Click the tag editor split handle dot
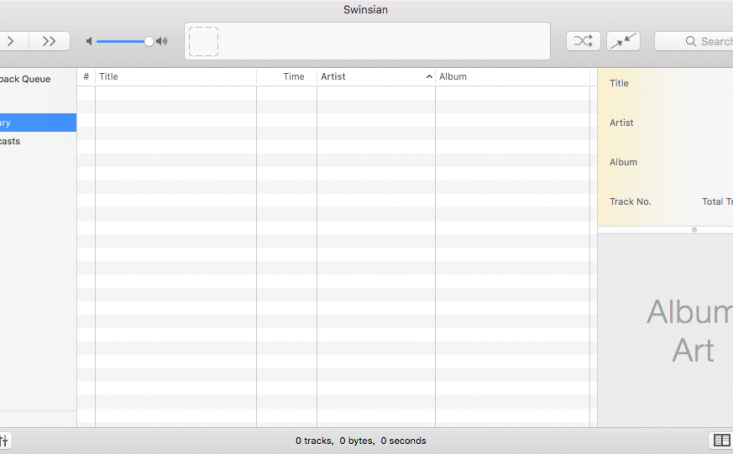 [x=694, y=230]
